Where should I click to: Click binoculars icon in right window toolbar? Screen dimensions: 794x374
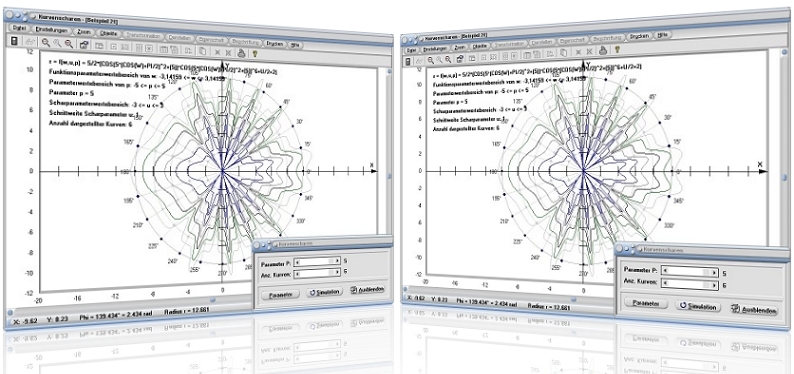pos(420,60)
